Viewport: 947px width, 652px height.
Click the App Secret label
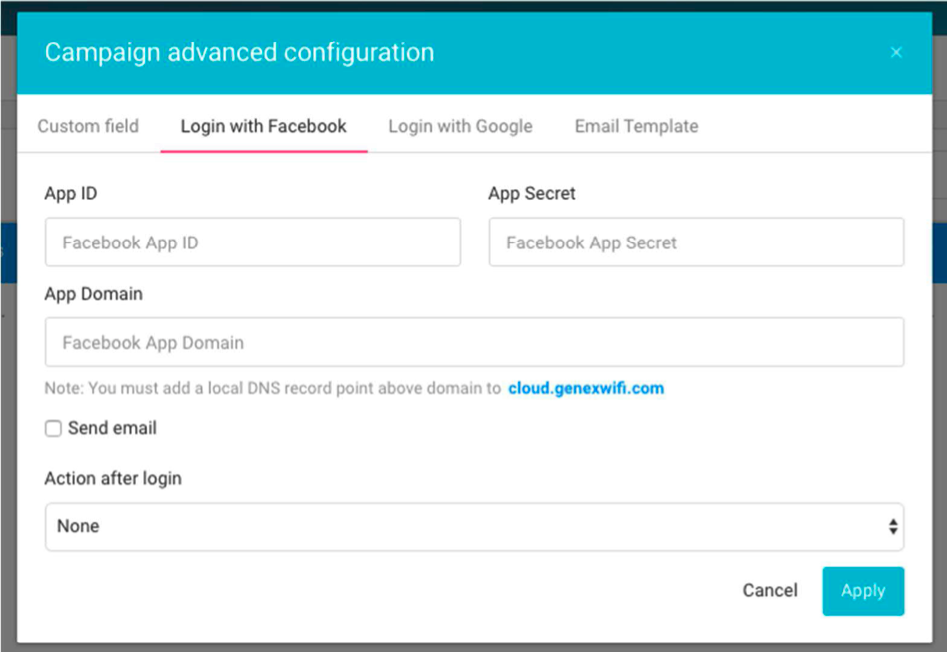coord(531,194)
